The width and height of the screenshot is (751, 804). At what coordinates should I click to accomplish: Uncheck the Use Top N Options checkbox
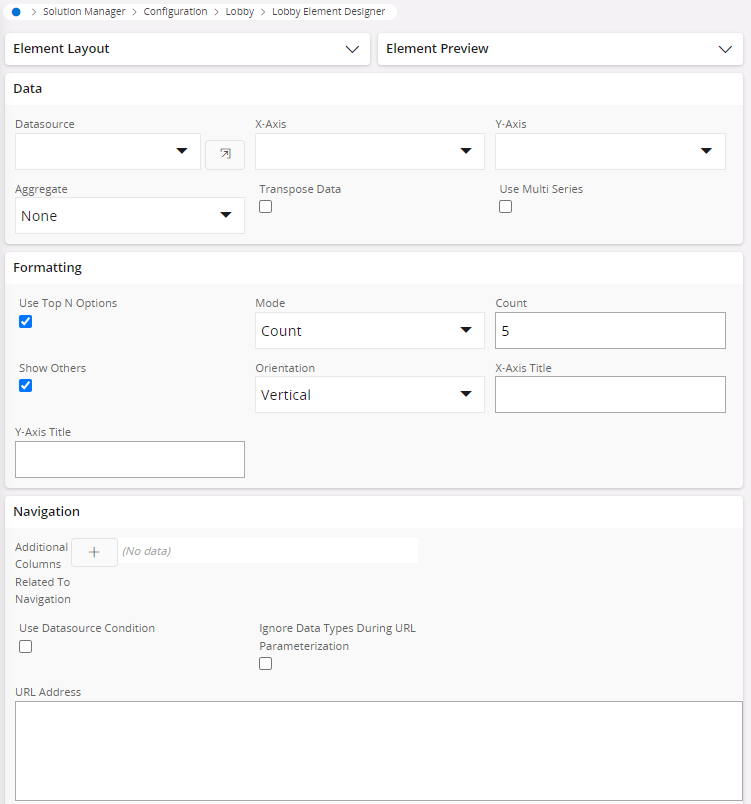tap(25, 321)
